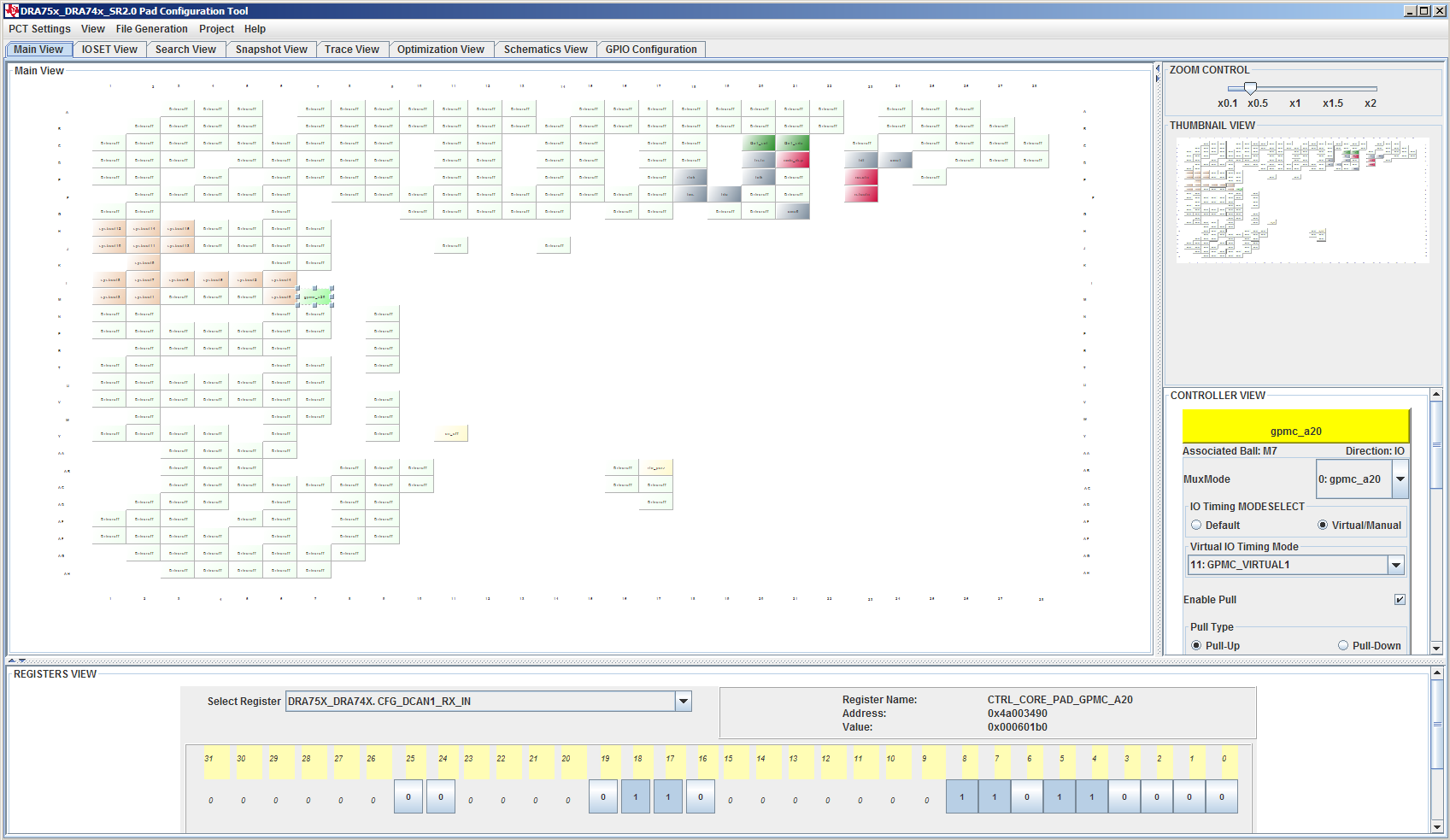Open the PCT Settings menu
Screen dimensions: 1450x840
point(39,28)
